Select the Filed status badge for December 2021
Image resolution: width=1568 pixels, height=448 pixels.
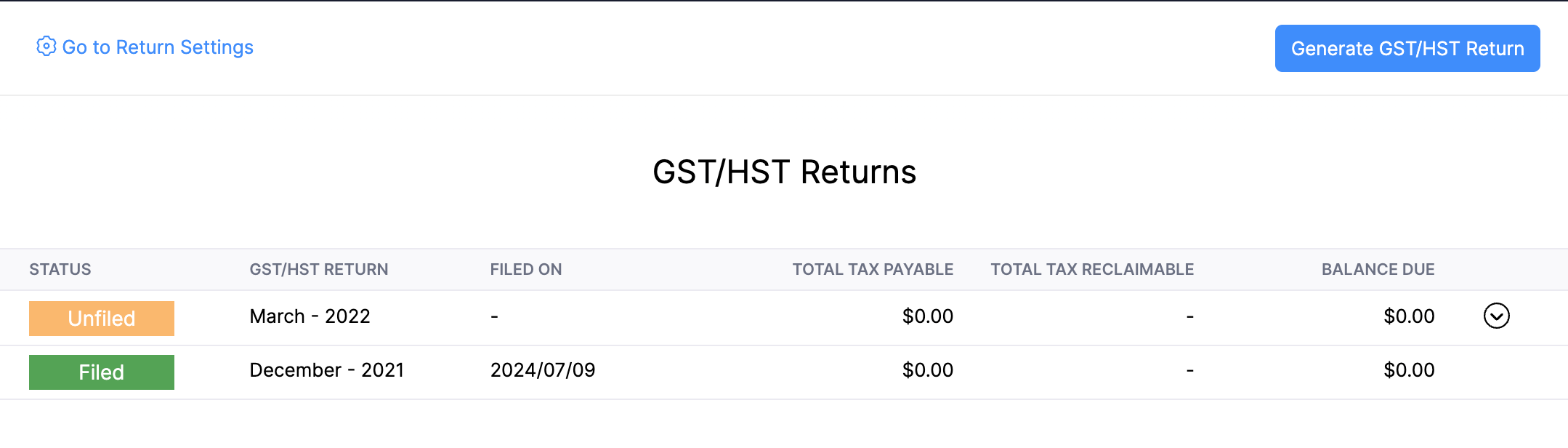101,372
